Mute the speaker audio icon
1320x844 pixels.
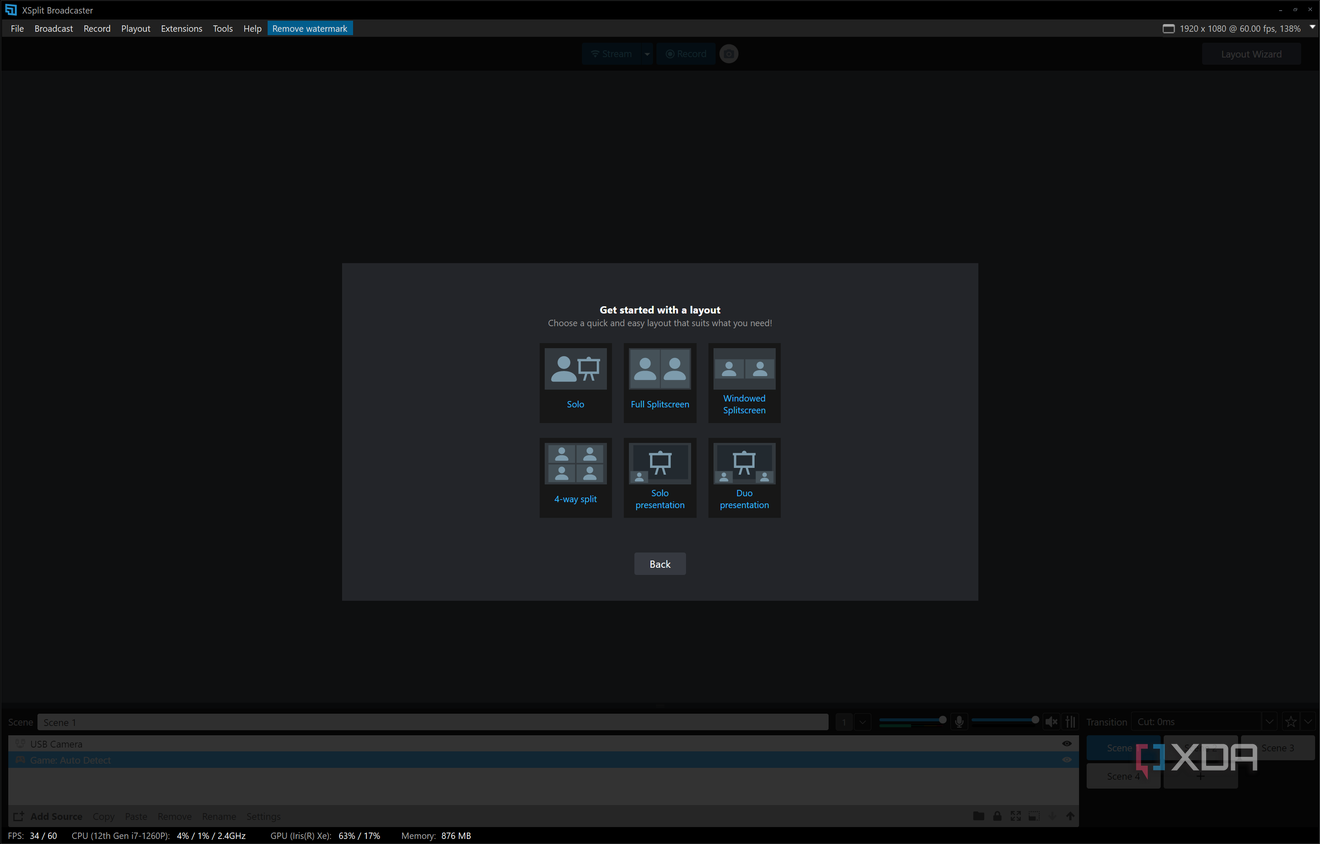tap(1051, 722)
